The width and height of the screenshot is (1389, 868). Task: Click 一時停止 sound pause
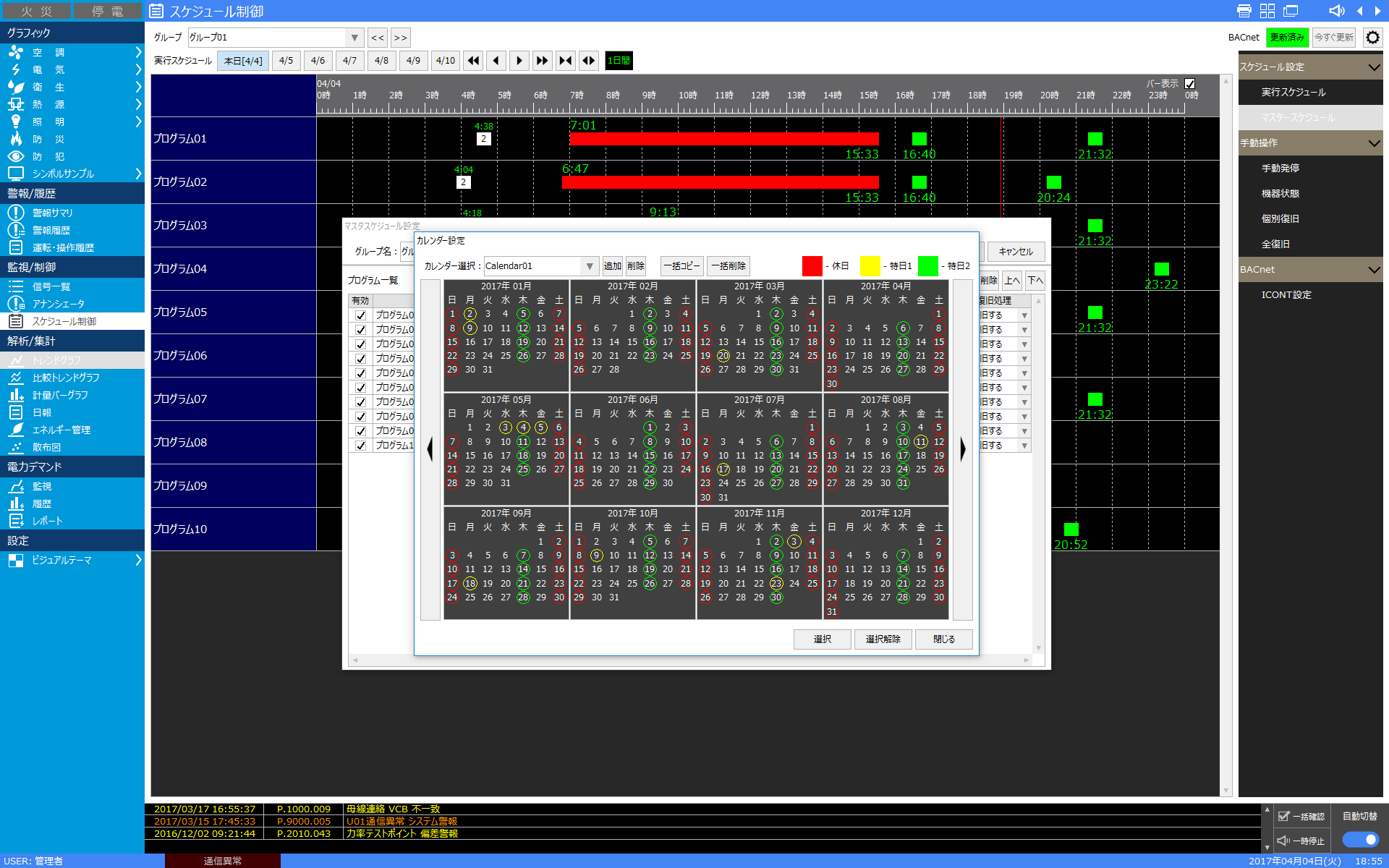point(1301,841)
